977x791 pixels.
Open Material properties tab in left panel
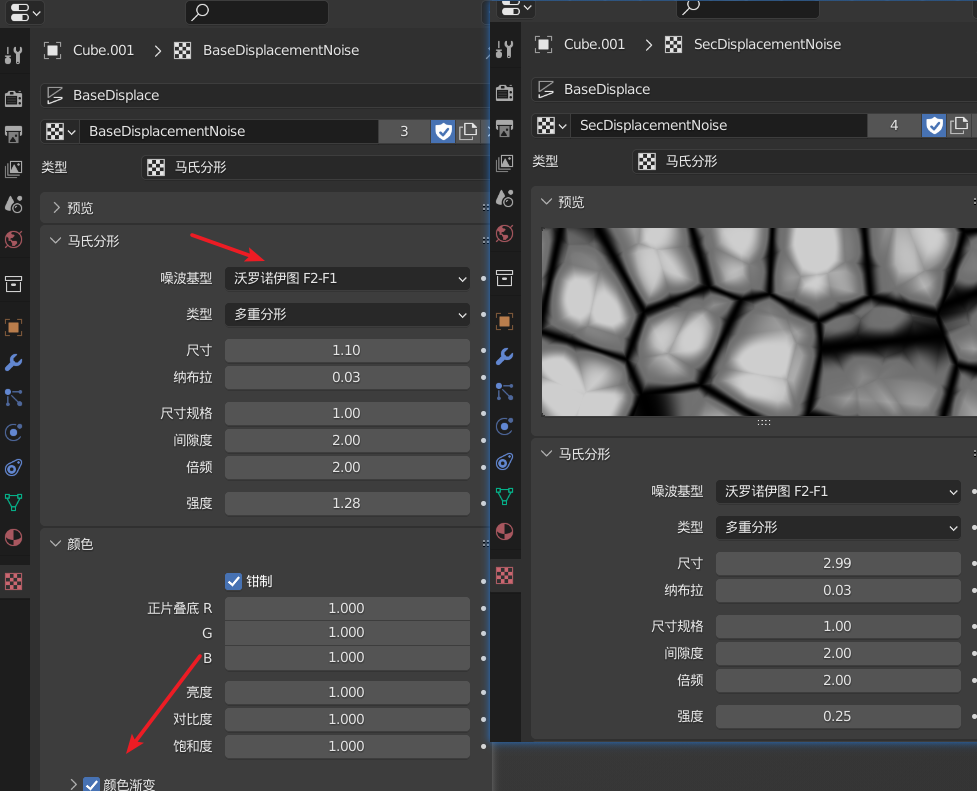14,537
